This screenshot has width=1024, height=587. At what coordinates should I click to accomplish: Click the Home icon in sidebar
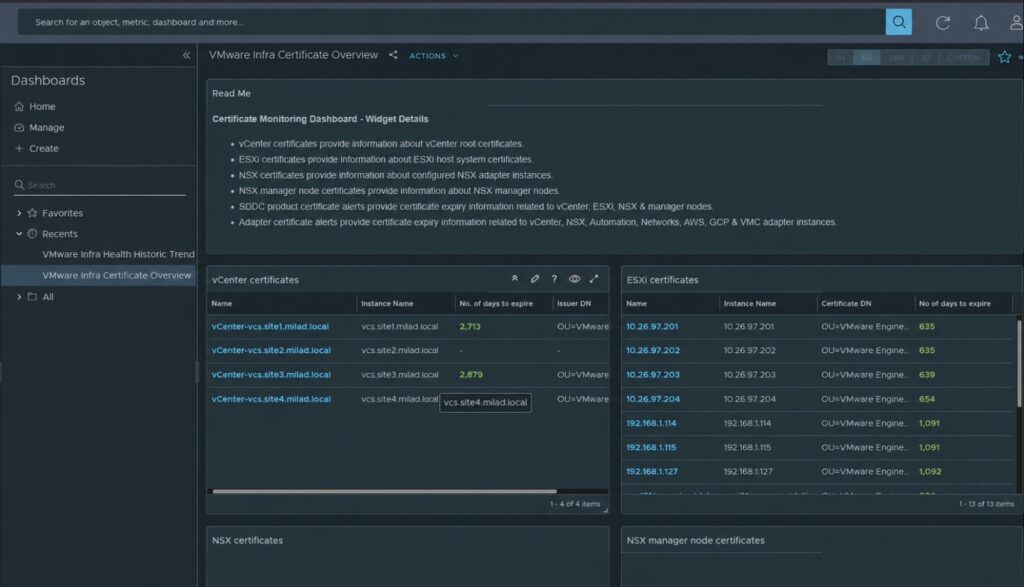(19, 106)
